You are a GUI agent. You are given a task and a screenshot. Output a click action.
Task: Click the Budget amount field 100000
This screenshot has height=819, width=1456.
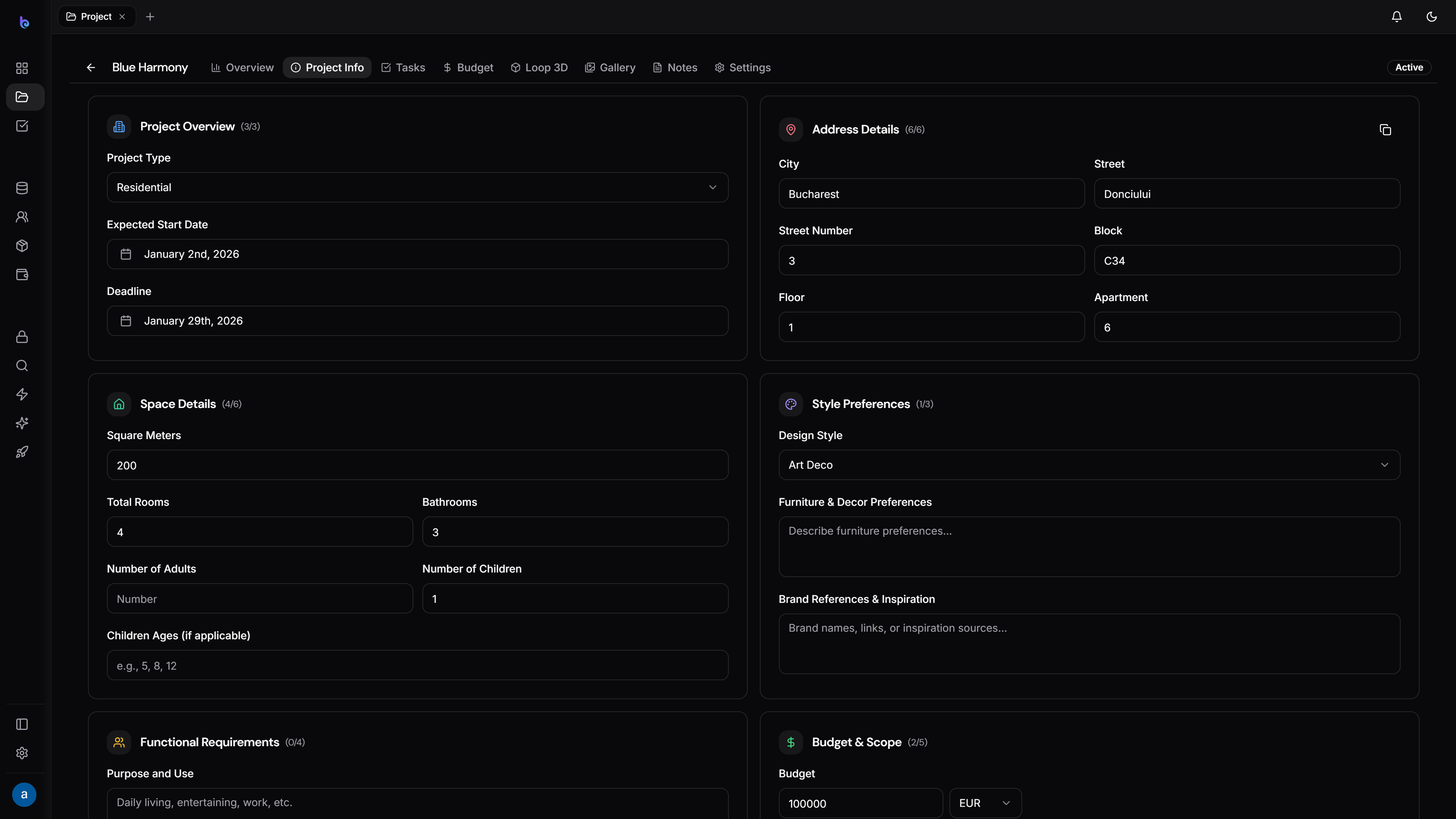[861, 803]
